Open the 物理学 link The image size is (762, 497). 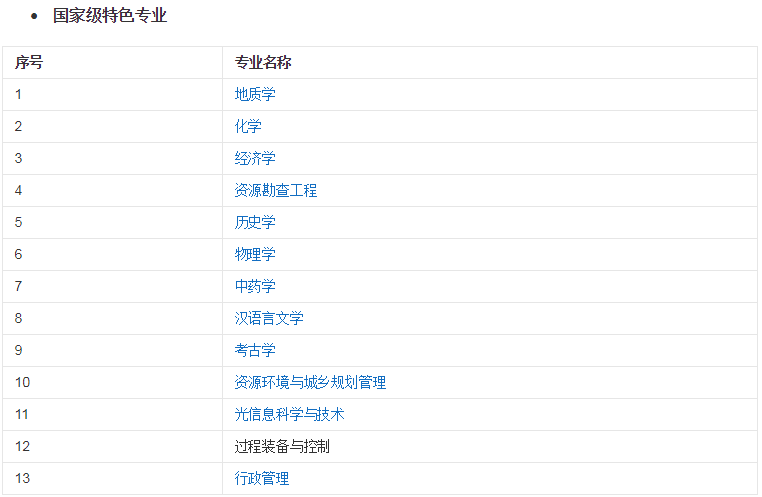coord(255,255)
